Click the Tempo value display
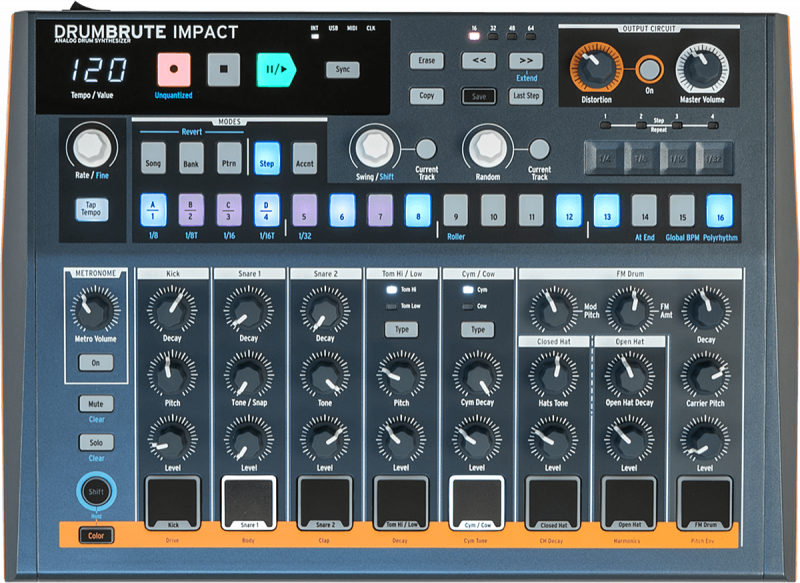The width and height of the screenshot is (800, 583). click(99, 70)
